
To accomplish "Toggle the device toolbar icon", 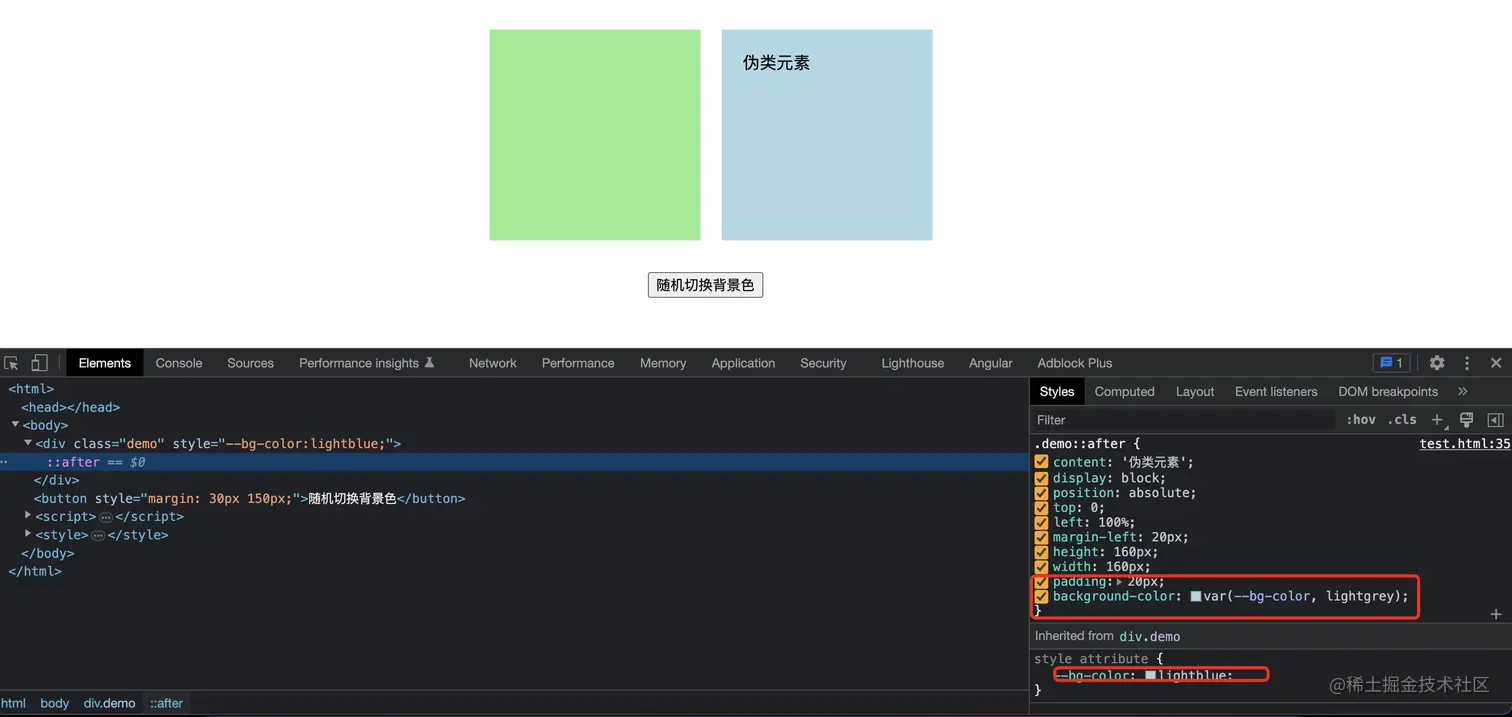I will click(39, 363).
